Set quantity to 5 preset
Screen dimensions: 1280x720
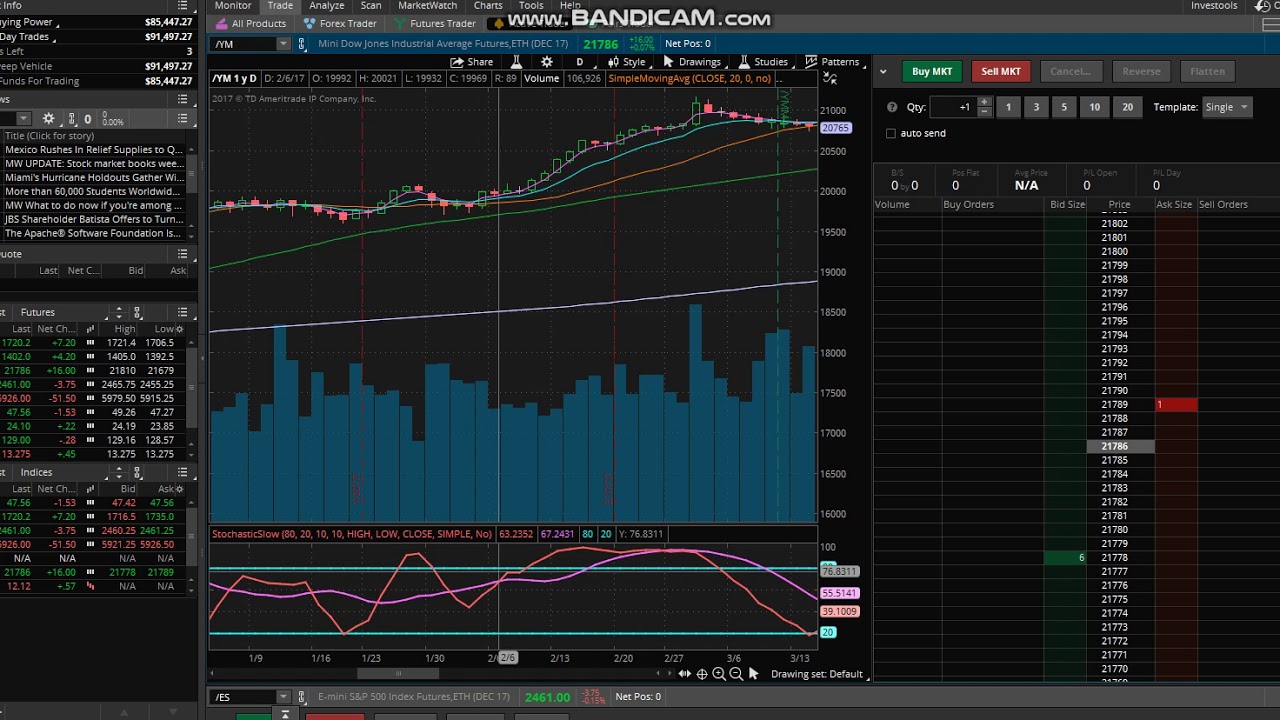(x=1064, y=107)
